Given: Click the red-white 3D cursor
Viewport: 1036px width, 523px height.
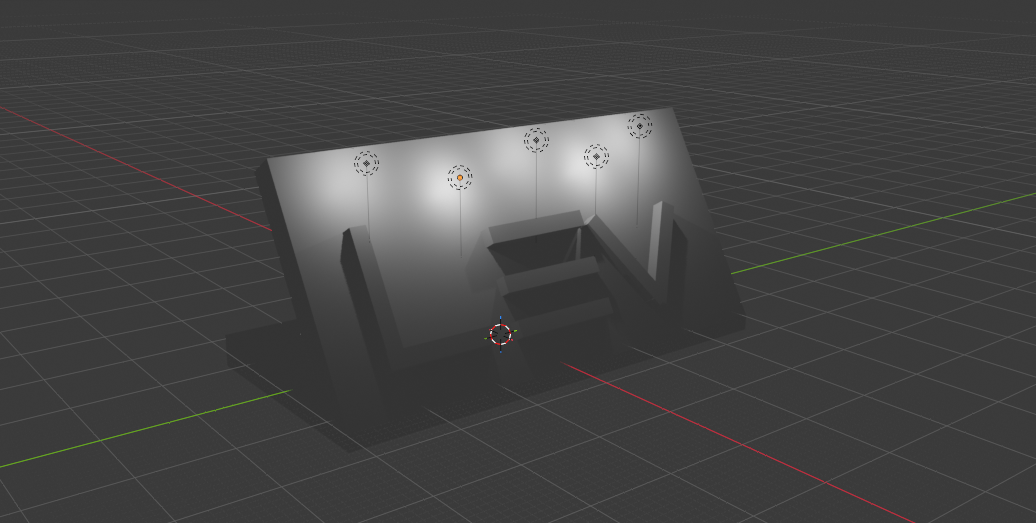Looking at the screenshot, I should pos(501,334).
